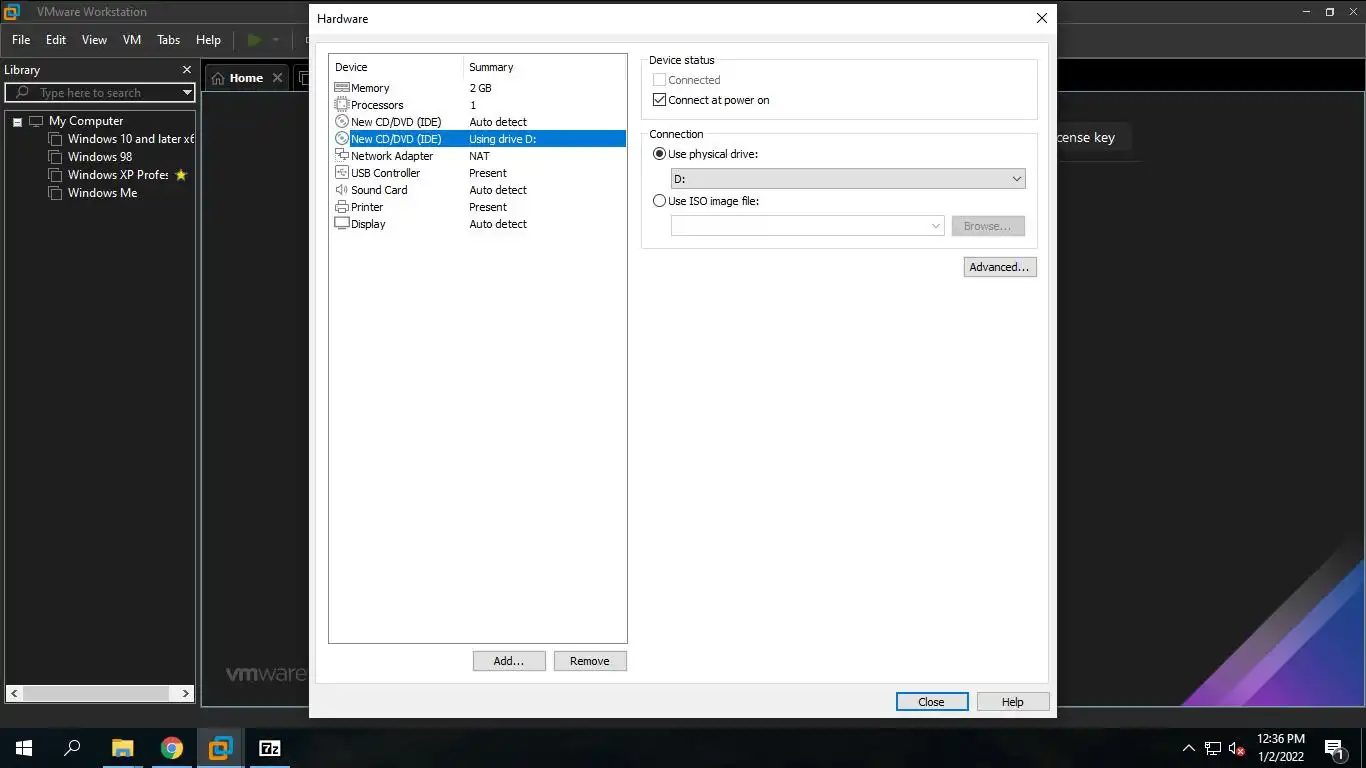Image resolution: width=1366 pixels, height=768 pixels.
Task: Click the VMware Workstation title bar icon
Action: tap(12, 12)
